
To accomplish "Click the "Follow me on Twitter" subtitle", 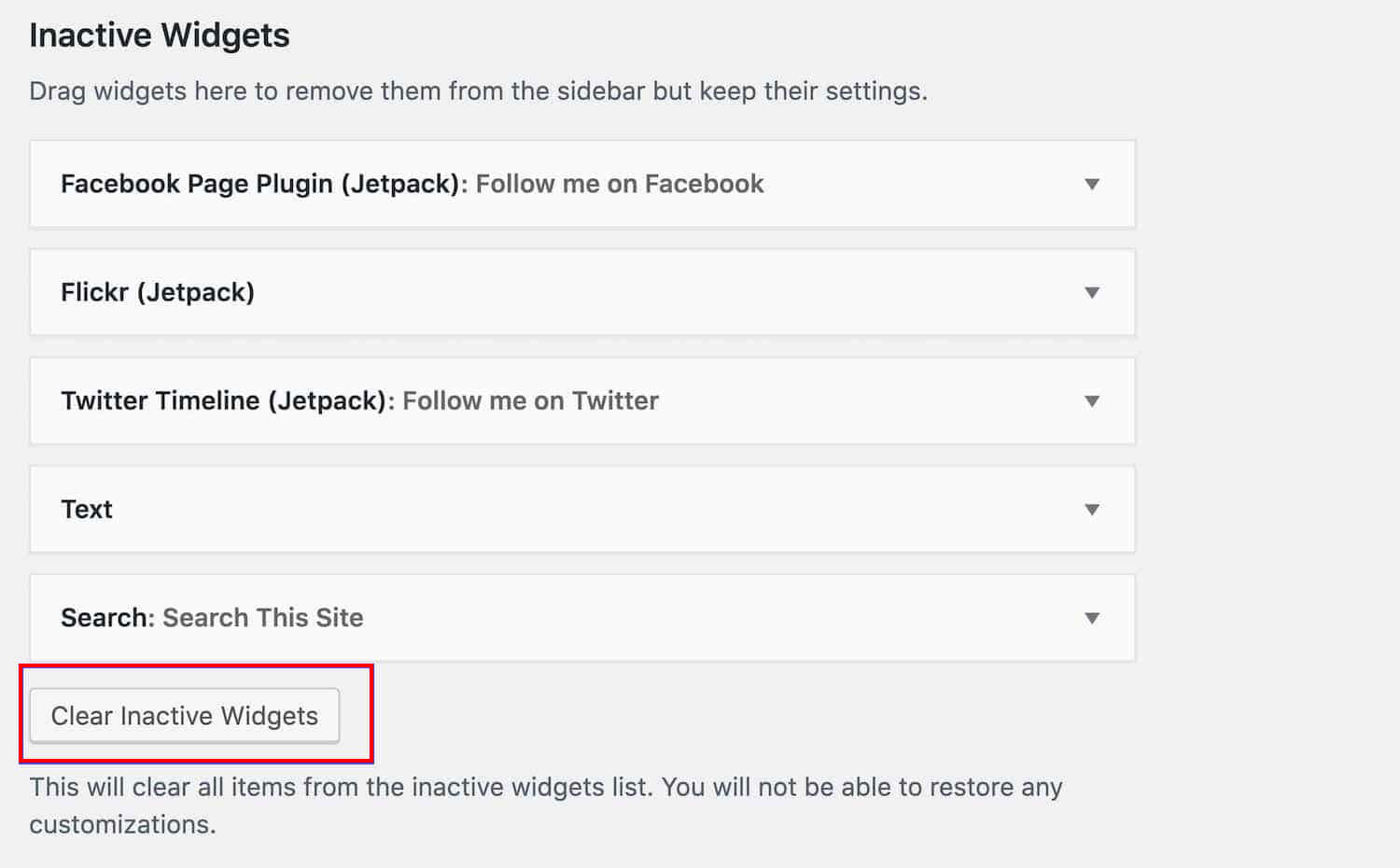I will pyautogui.click(x=530, y=401).
